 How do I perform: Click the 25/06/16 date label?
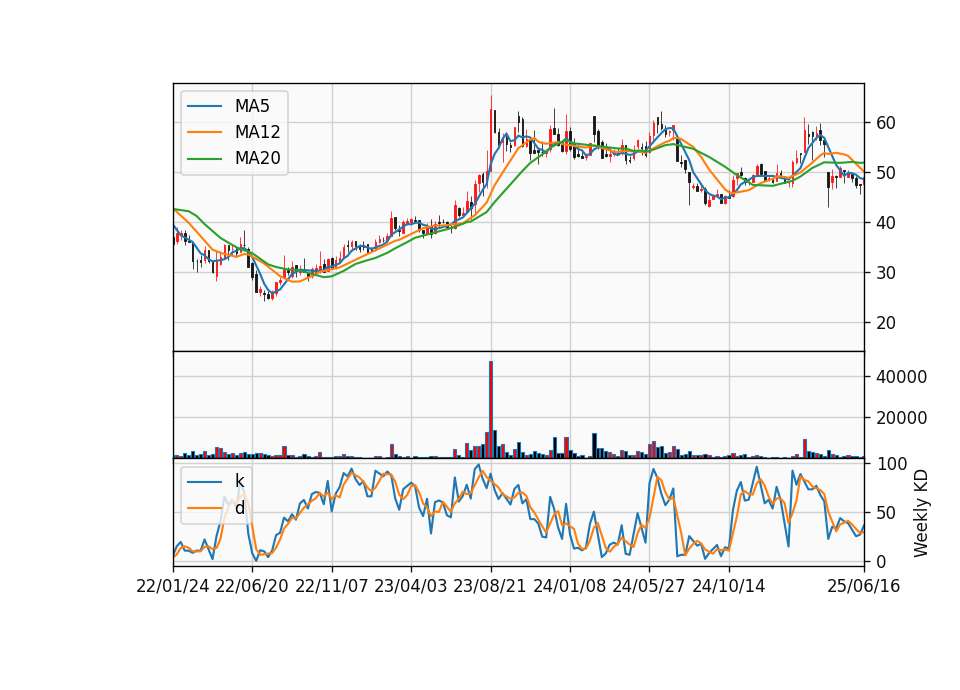864,586
